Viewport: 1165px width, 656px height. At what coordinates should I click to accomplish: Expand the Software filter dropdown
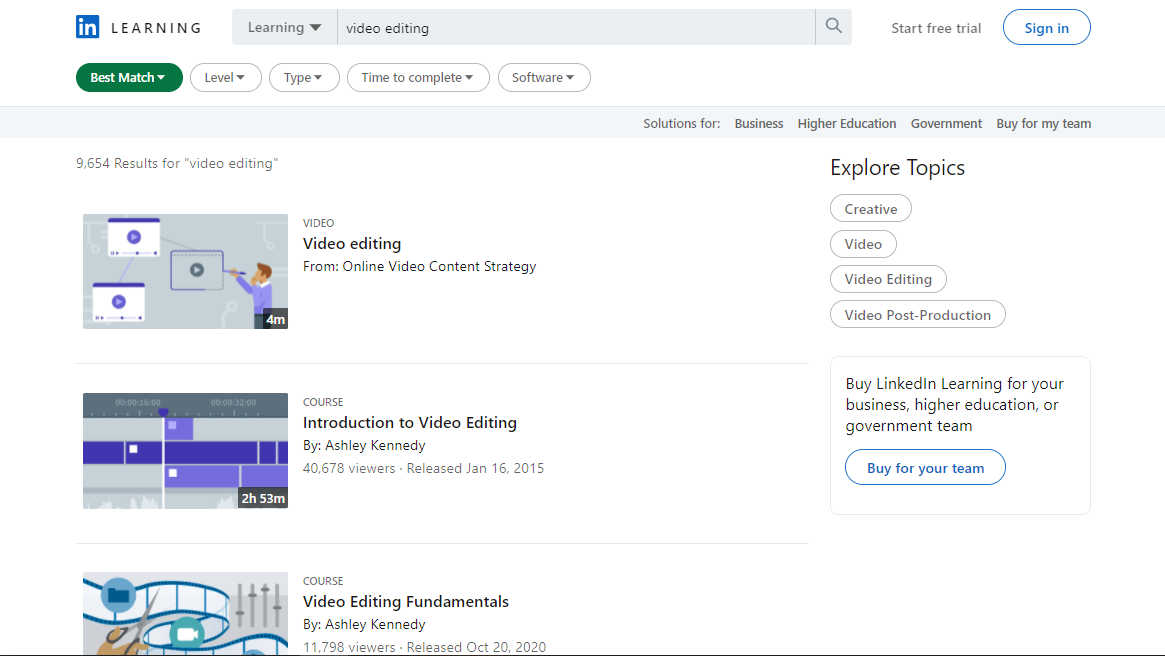click(544, 77)
